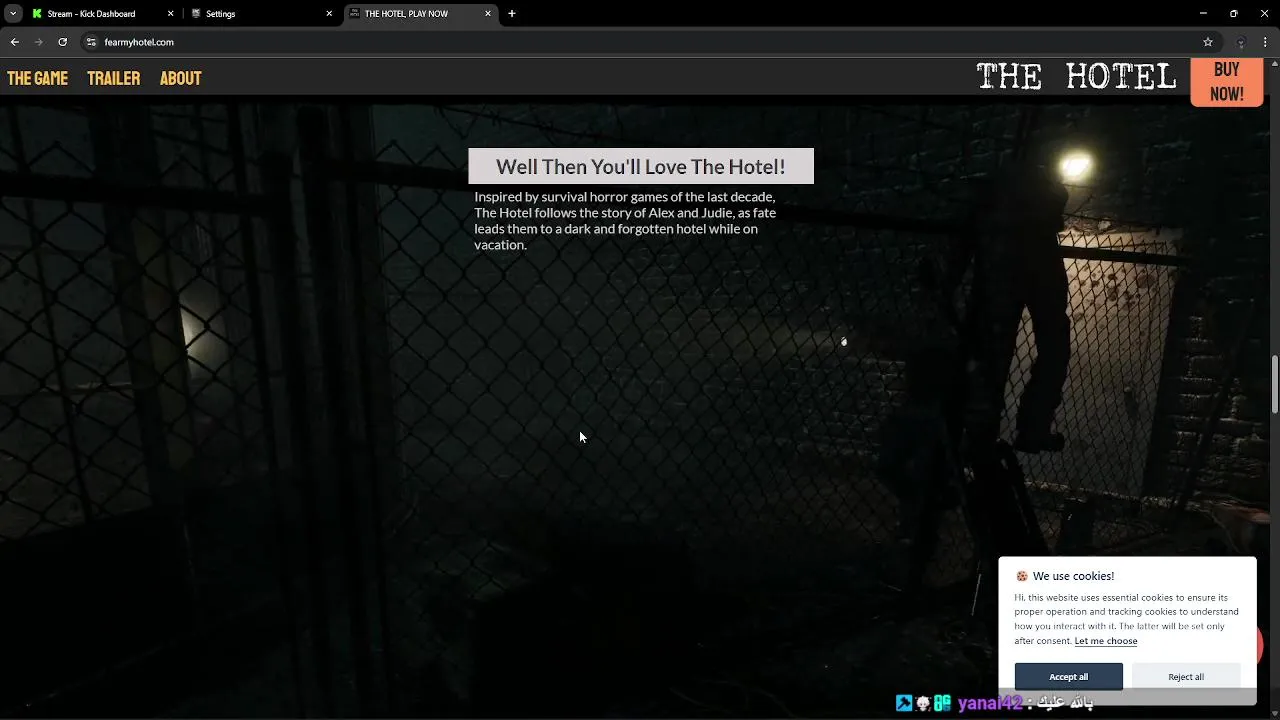Click the BUY NOW! button
This screenshot has height=720, width=1280.
click(x=1226, y=82)
